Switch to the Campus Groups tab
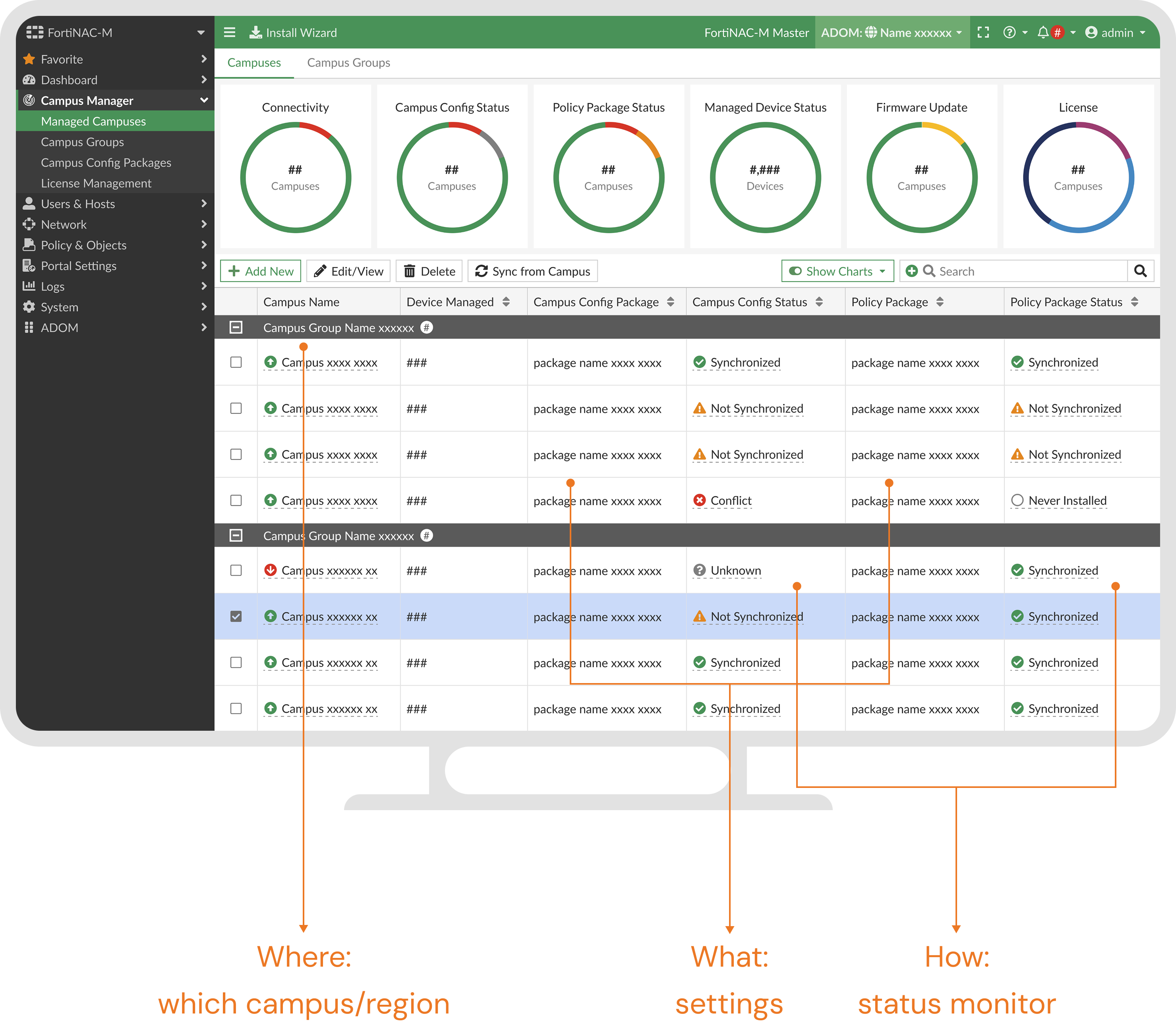Screen dimensions: 1176x1027 348,62
